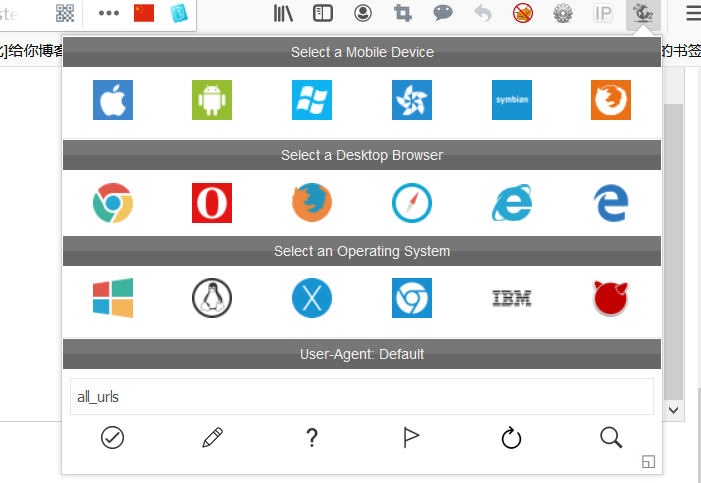Viewport: 701px width, 483px height.
Task: Open the Library toolbar button
Action: point(283,13)
